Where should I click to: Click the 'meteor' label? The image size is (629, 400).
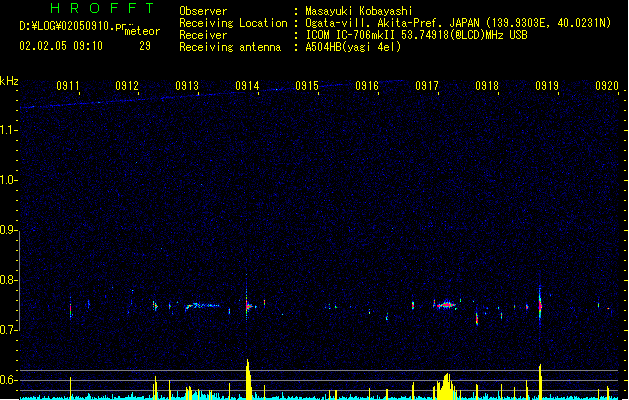click(x=142, y=31)
